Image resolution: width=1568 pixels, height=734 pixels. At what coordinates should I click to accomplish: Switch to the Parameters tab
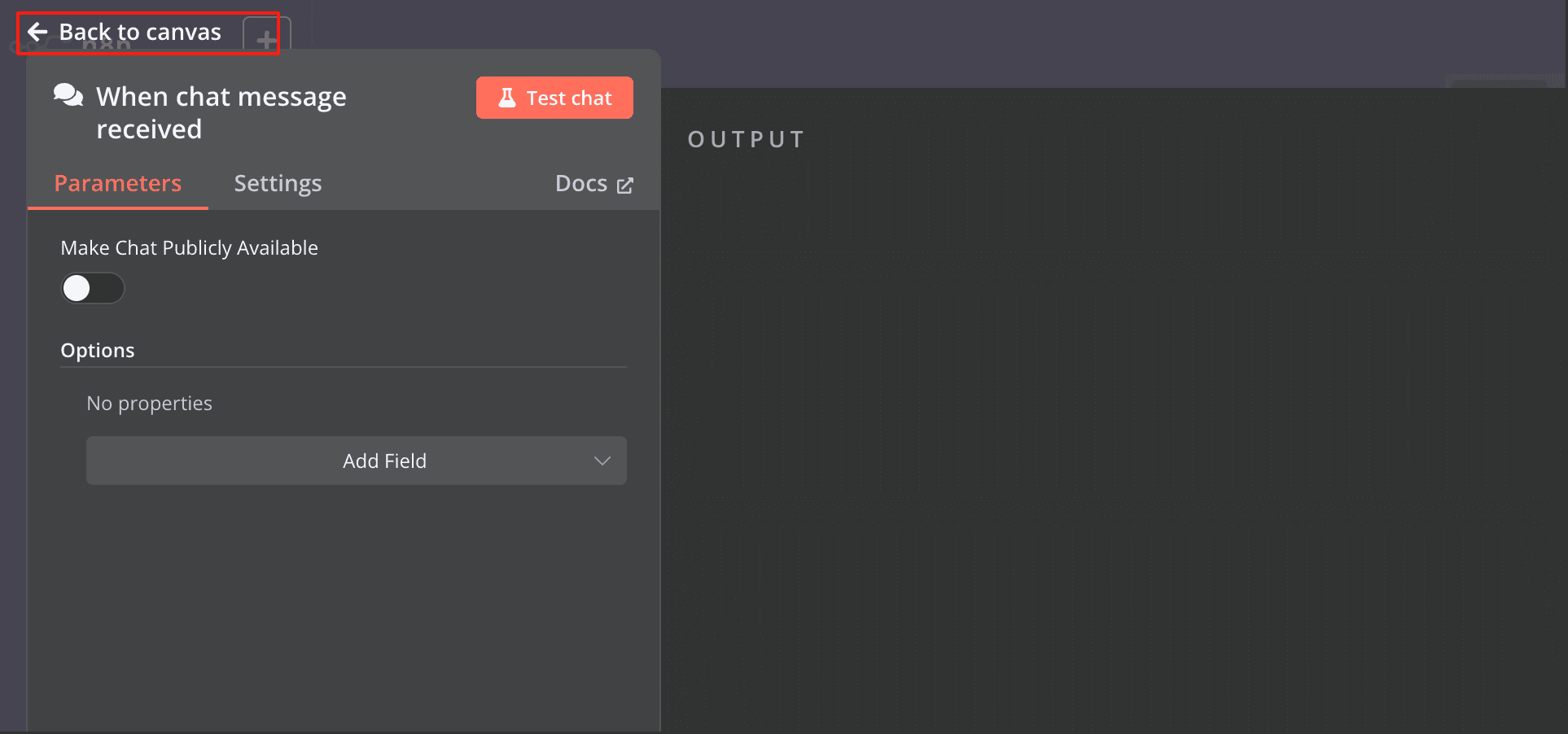(x=118, y=183)
